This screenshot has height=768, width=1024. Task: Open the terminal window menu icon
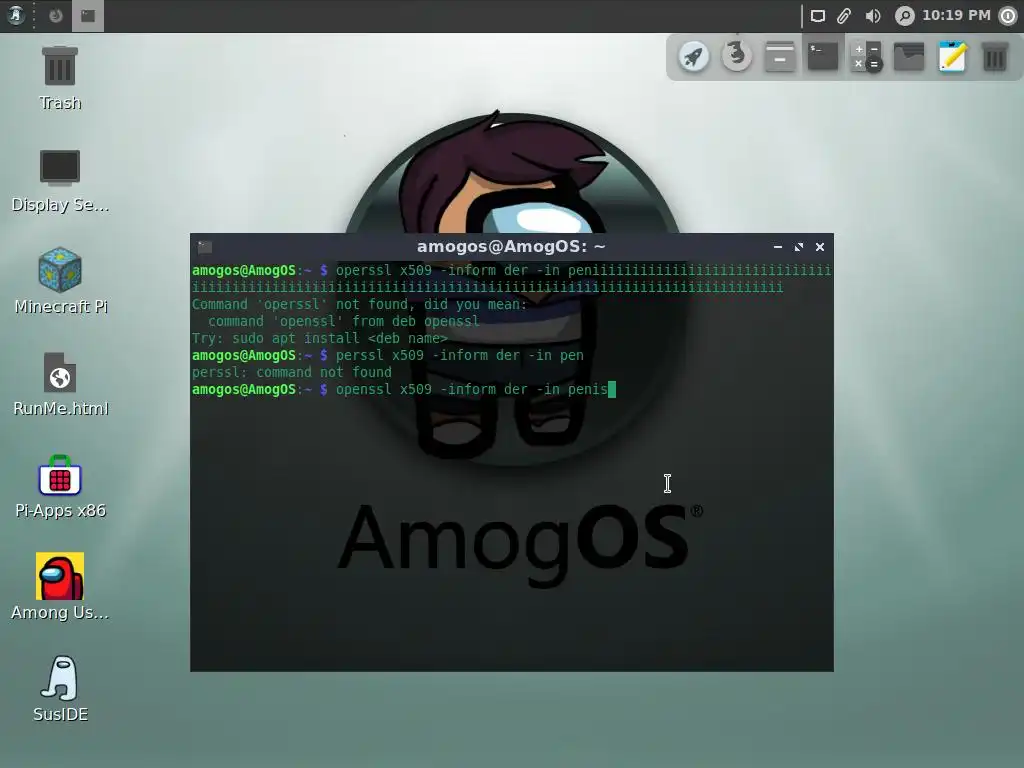pos(205,247)
